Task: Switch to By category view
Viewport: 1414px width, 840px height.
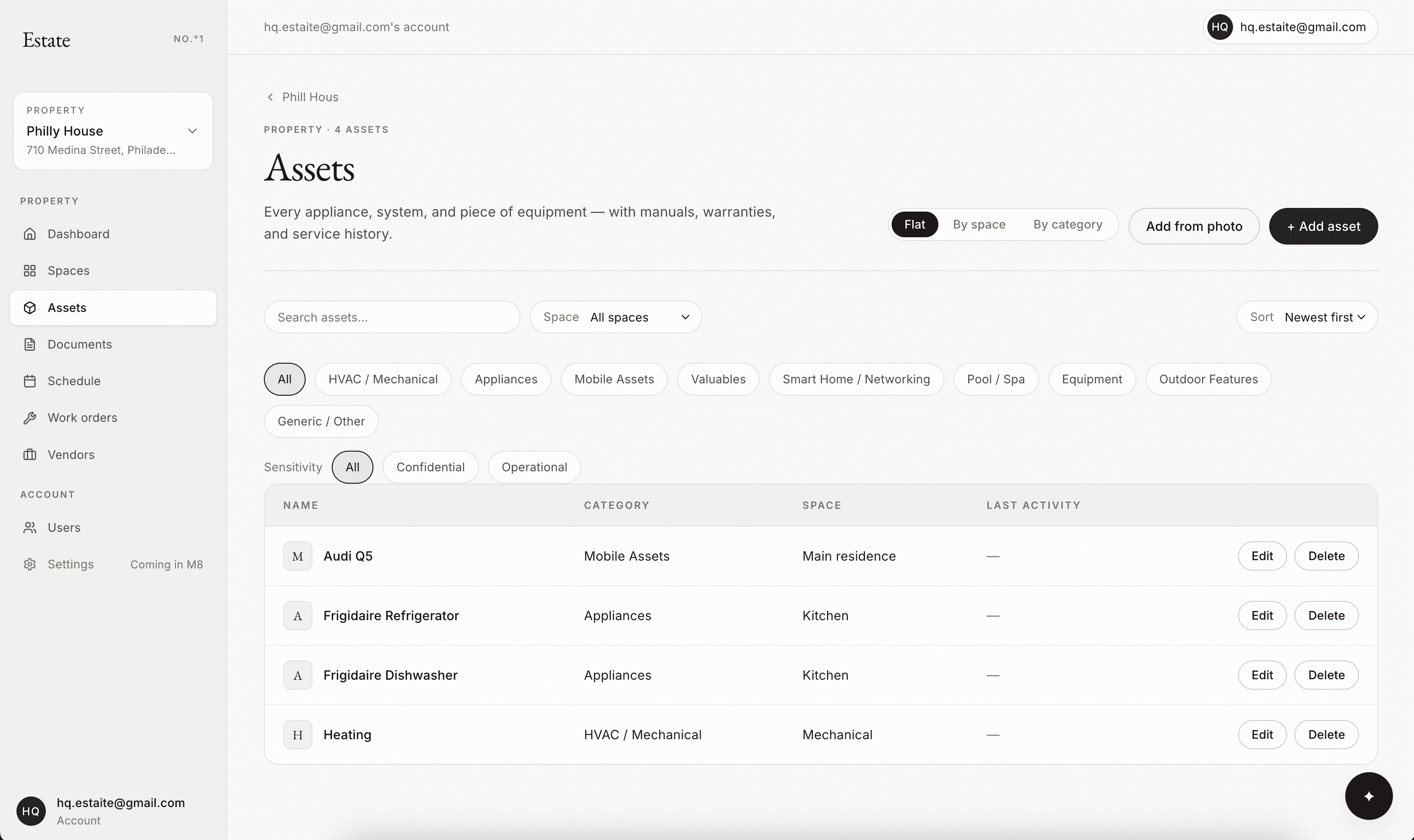Action: [x=1068, y=224]
